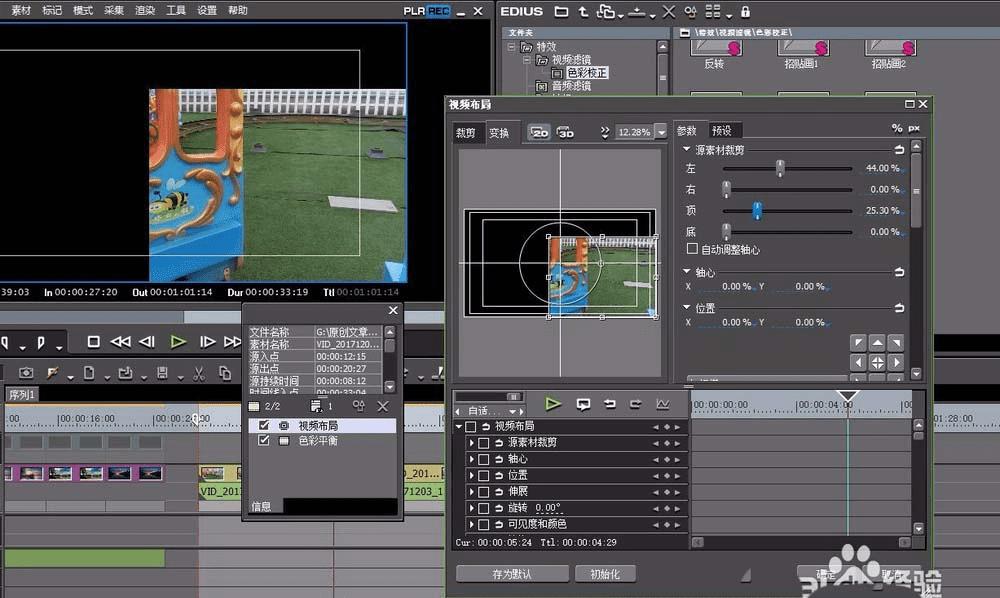
Task: Click the 存为默认 button
Action: 511,574
